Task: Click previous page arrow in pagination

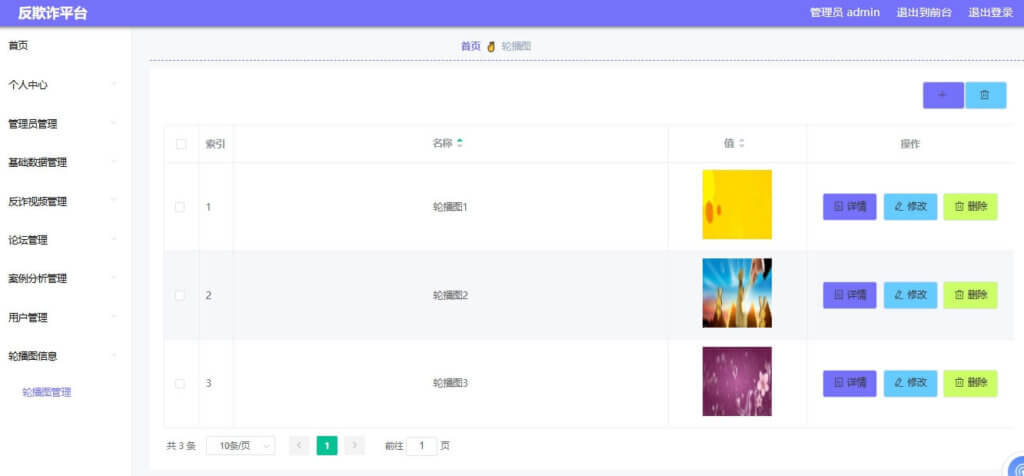Action: point(299,445)
